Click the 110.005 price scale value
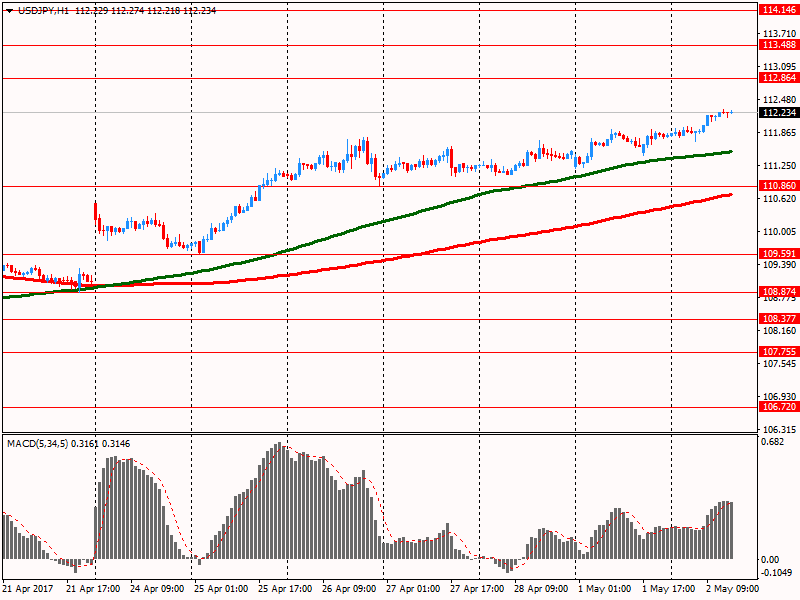800x600 pixels. coord(779,232)
